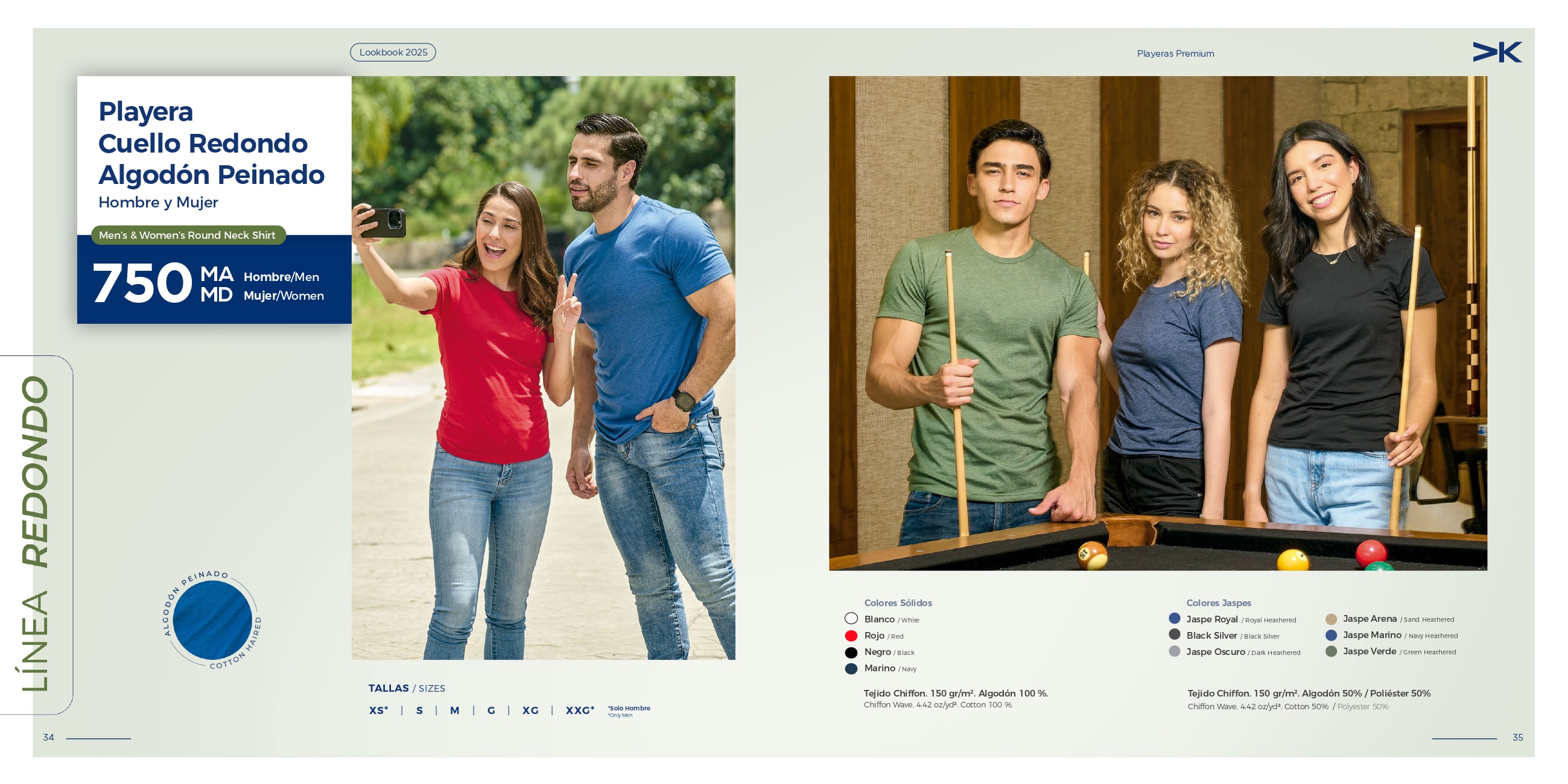Click the Men's & Women's Round Neck Shirt tag
The height and width of the screenshot is (784, 1568).
[x=188, y=235]
